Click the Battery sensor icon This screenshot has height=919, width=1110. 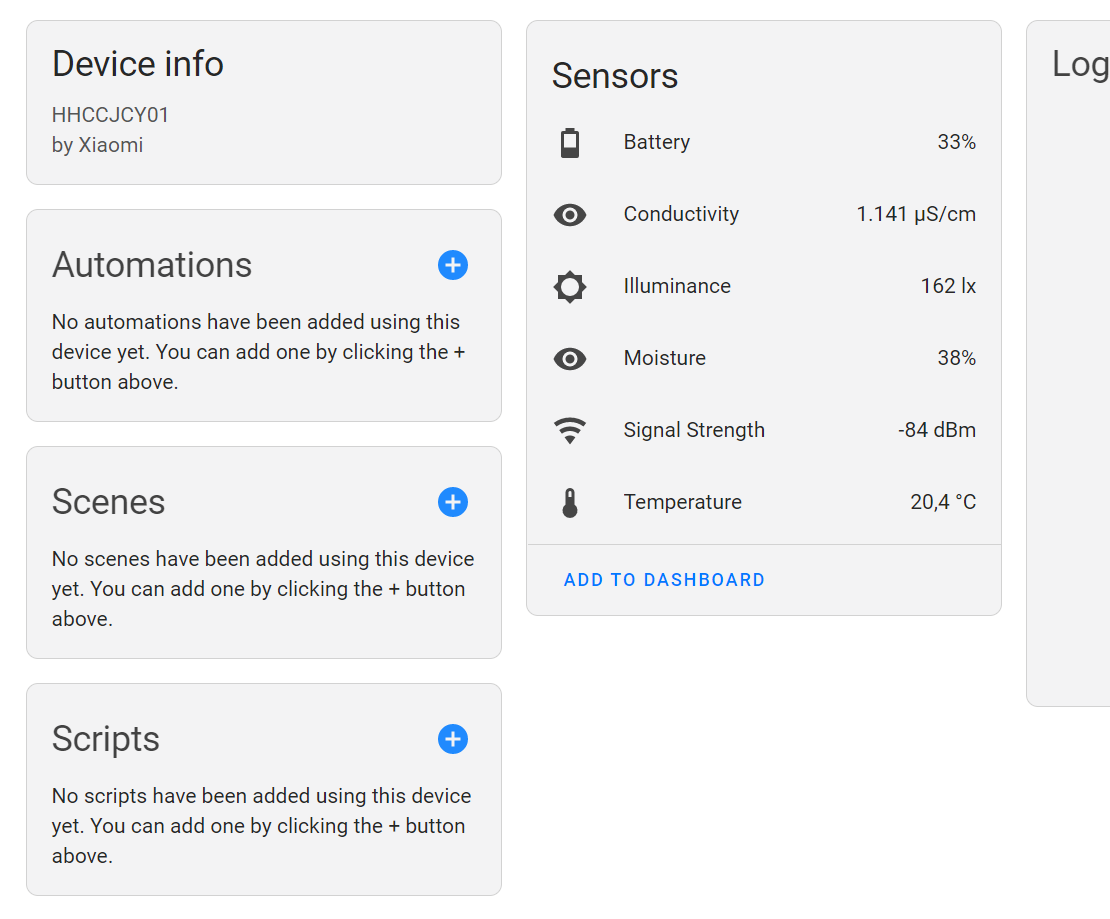coord(570,142)
